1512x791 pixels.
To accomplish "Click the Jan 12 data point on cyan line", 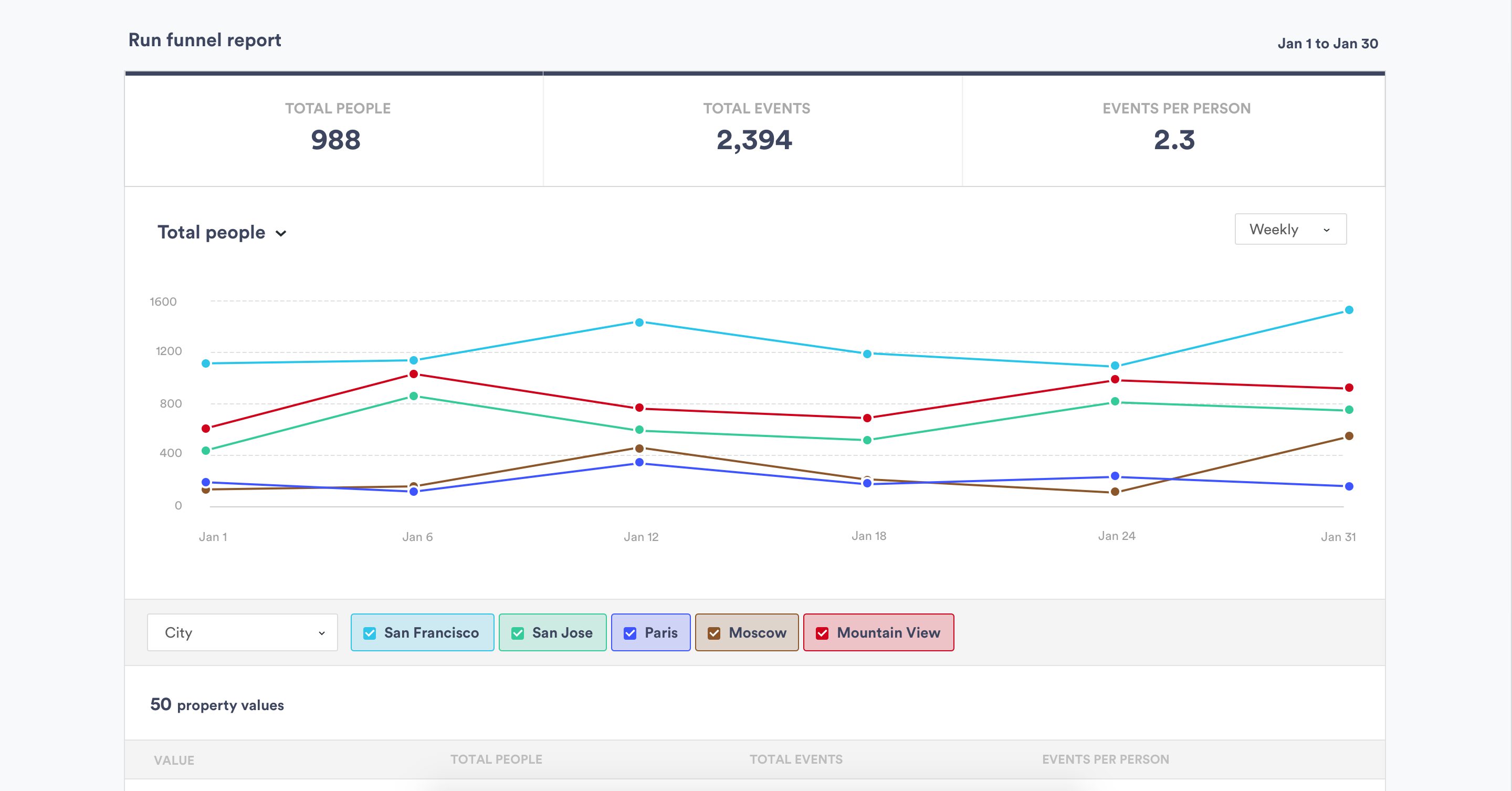I will 639,322.
